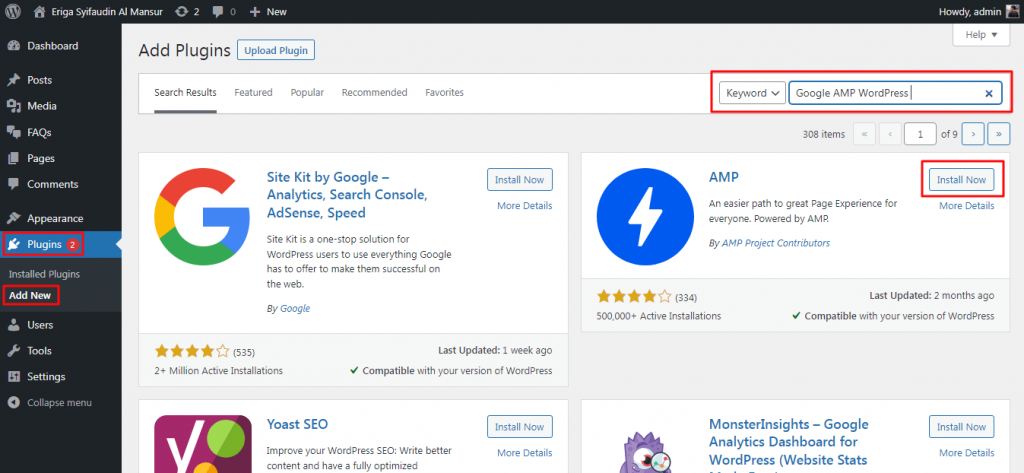
Task: Install the AMP plugin now
Action: tap(961, 180)
